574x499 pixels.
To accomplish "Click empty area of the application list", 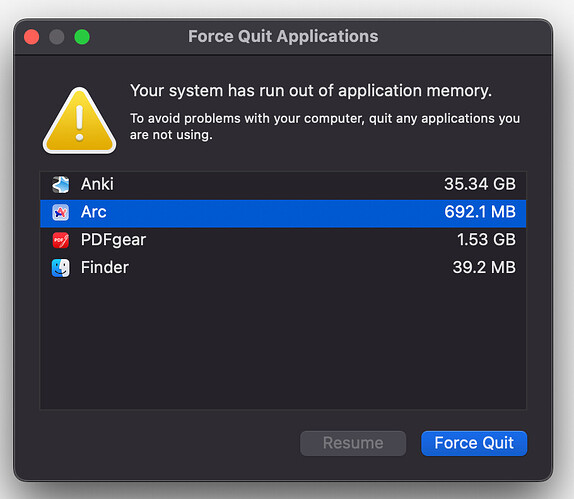I will pyautogui.click(x=283, y=344).
